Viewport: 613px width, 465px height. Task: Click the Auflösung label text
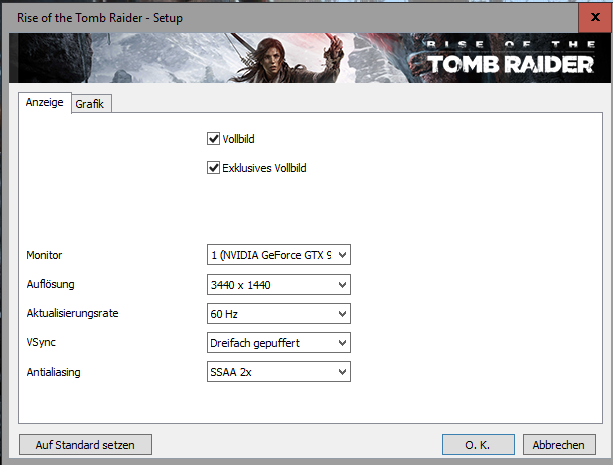50,284
